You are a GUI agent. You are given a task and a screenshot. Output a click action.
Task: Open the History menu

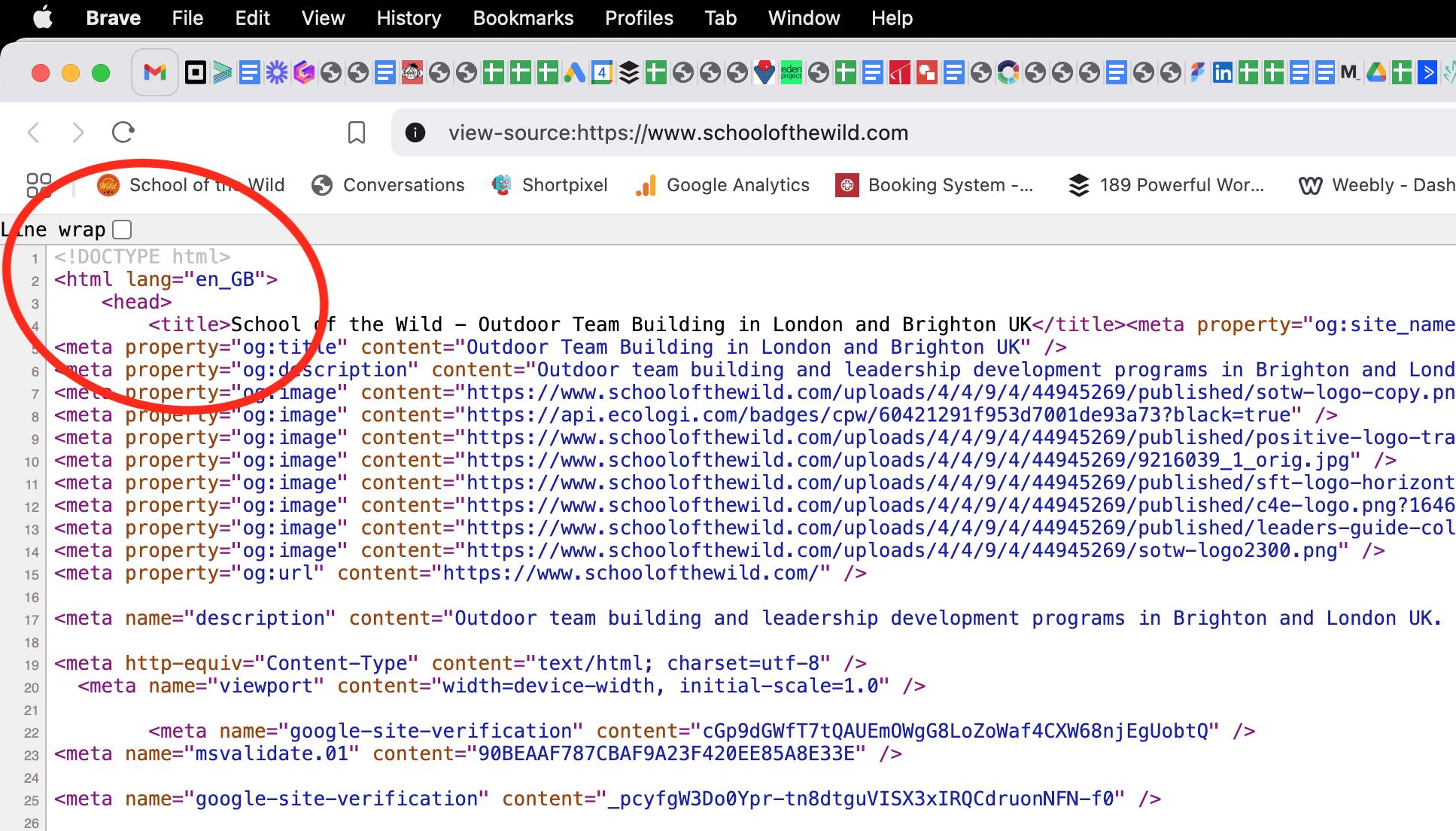point(409,18)
